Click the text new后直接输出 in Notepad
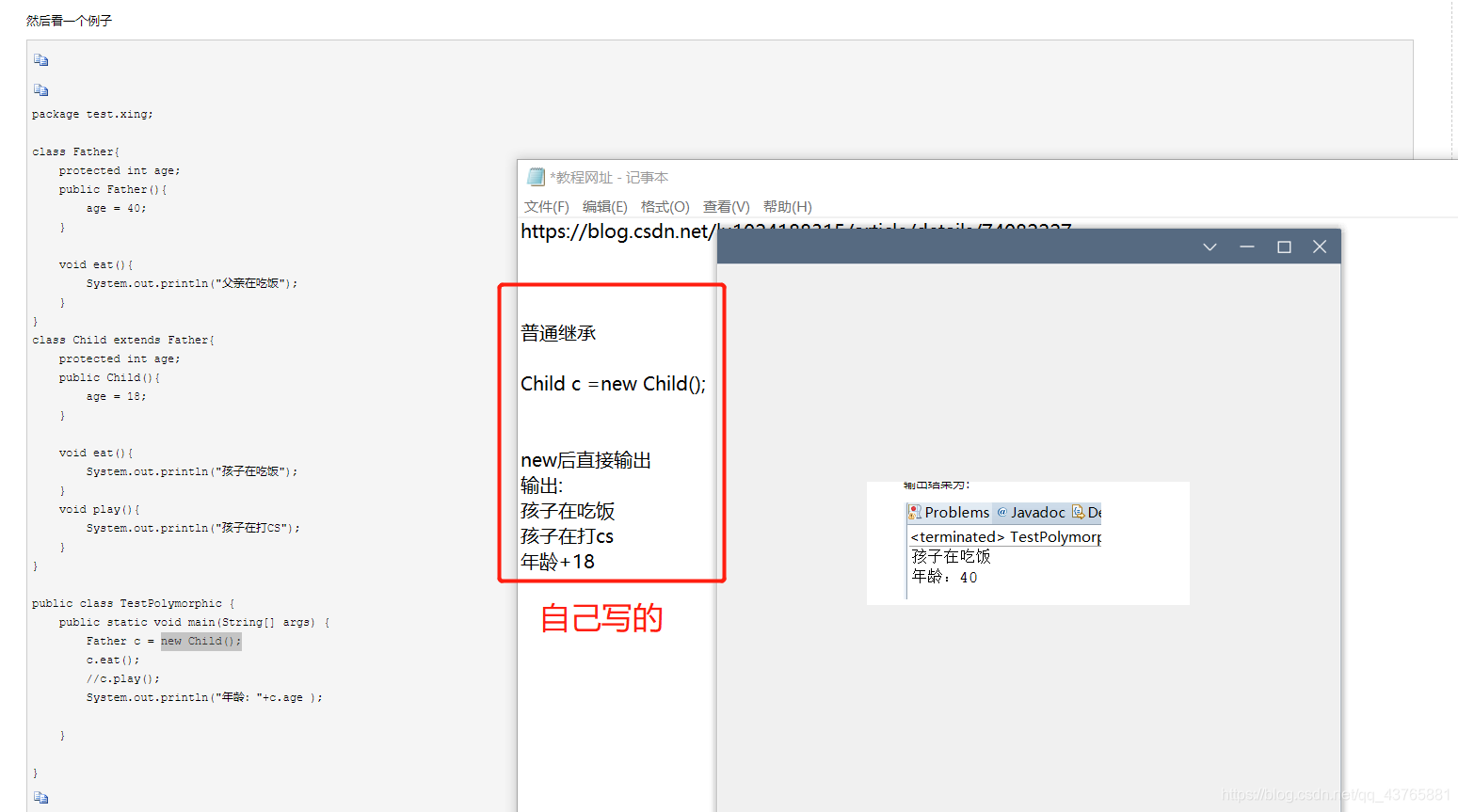 pyautogui.click(x=585, y=460)
